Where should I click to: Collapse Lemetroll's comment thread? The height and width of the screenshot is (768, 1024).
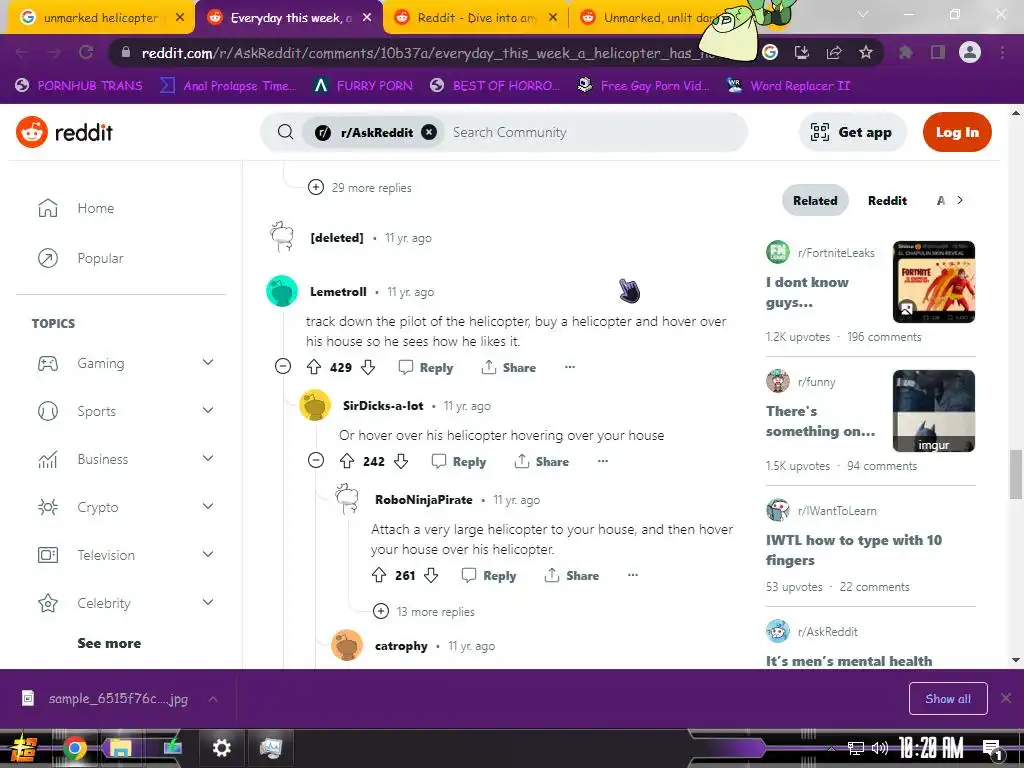click(283, 366)
